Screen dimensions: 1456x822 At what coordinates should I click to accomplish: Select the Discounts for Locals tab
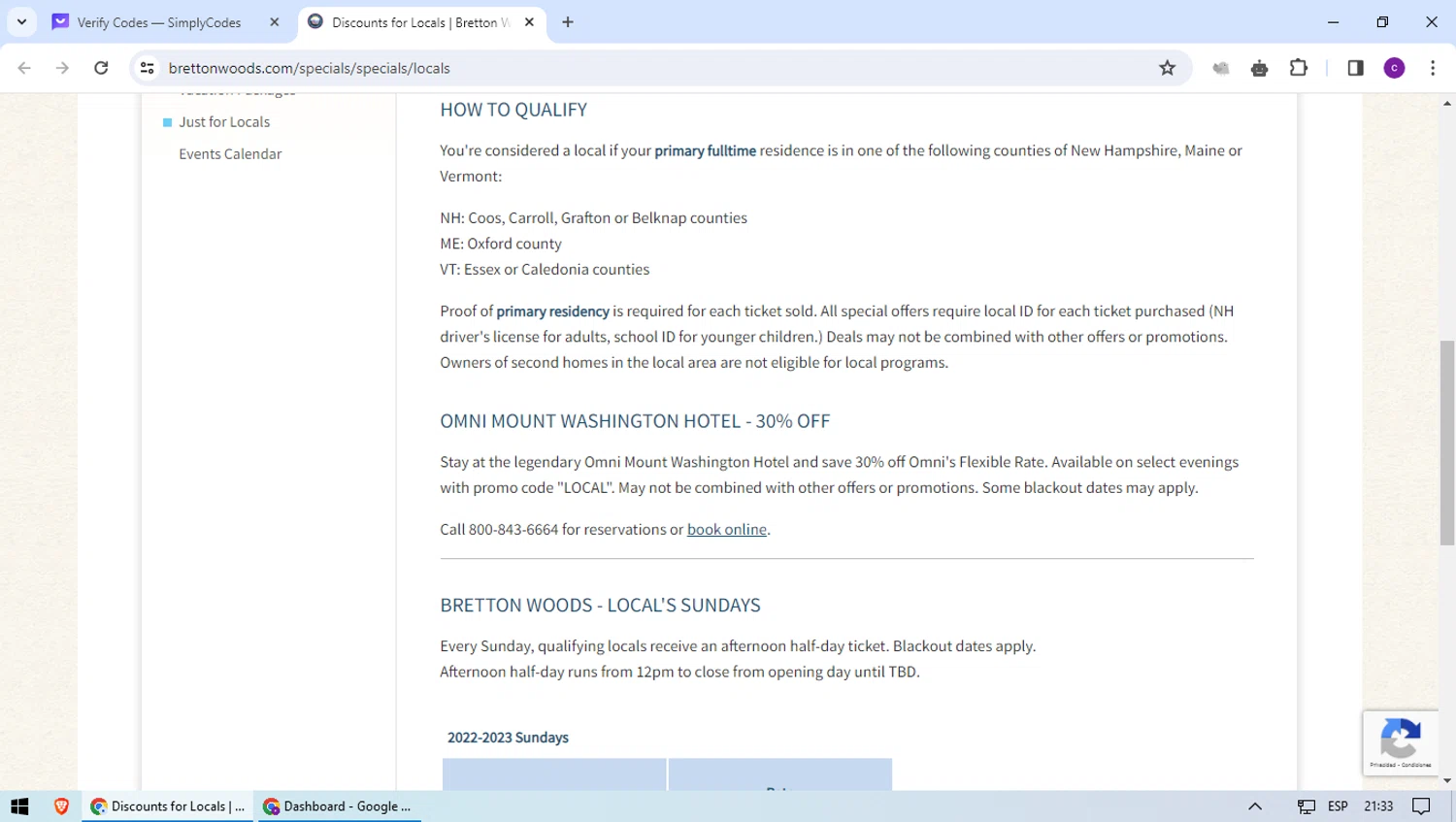[x=420, y=22]
